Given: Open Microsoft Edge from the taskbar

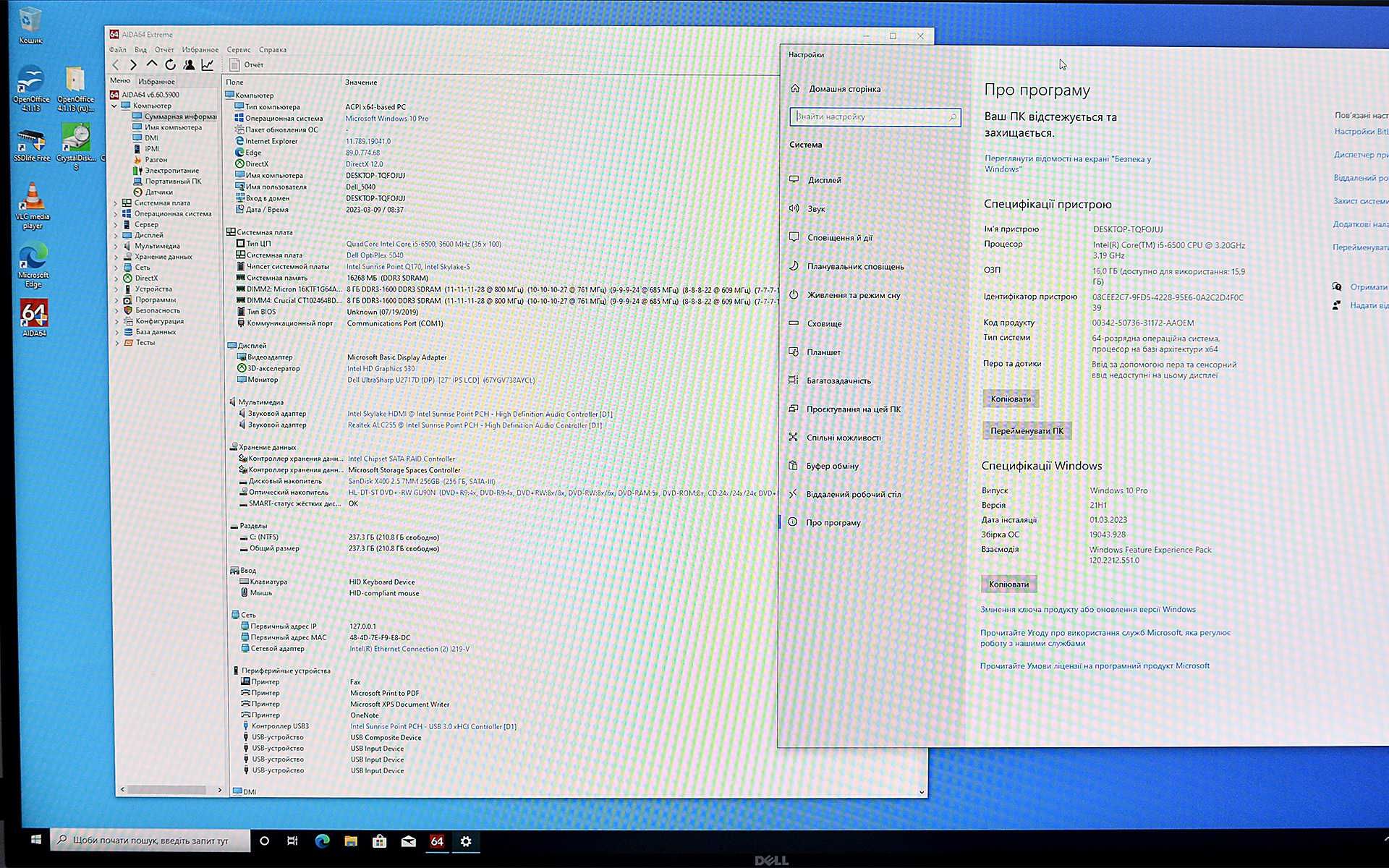Looking at the screenshot, I should tap(322, 841).
